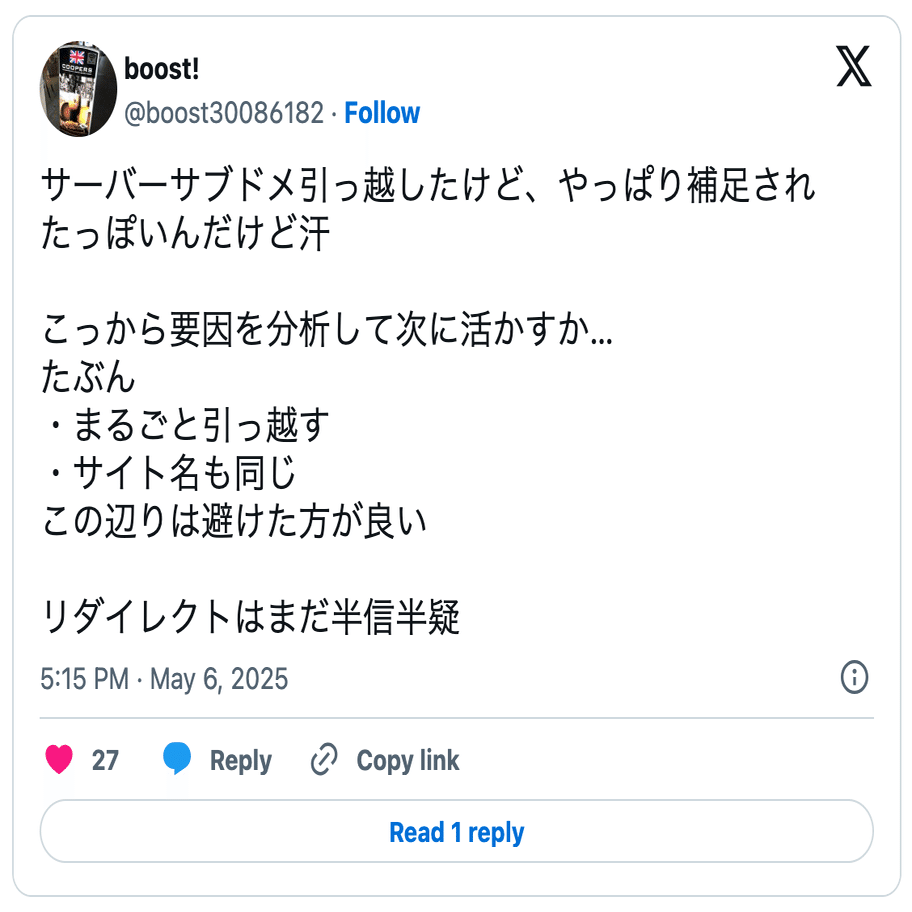This screenshot has width=912, height=912.
Task: Click the sentence こっから要因を分析して次に活かすか…
Action: click(x=327, y=329)
